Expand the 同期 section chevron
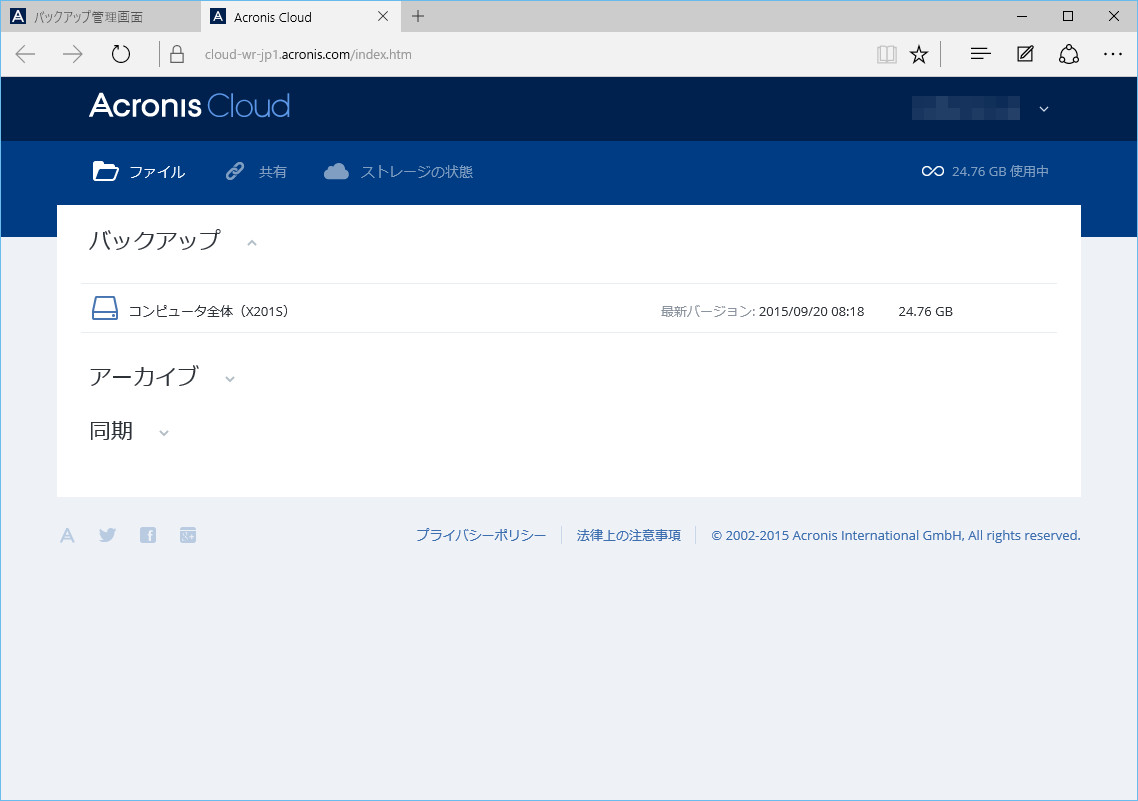1138x801 pixels. point(164,433)
